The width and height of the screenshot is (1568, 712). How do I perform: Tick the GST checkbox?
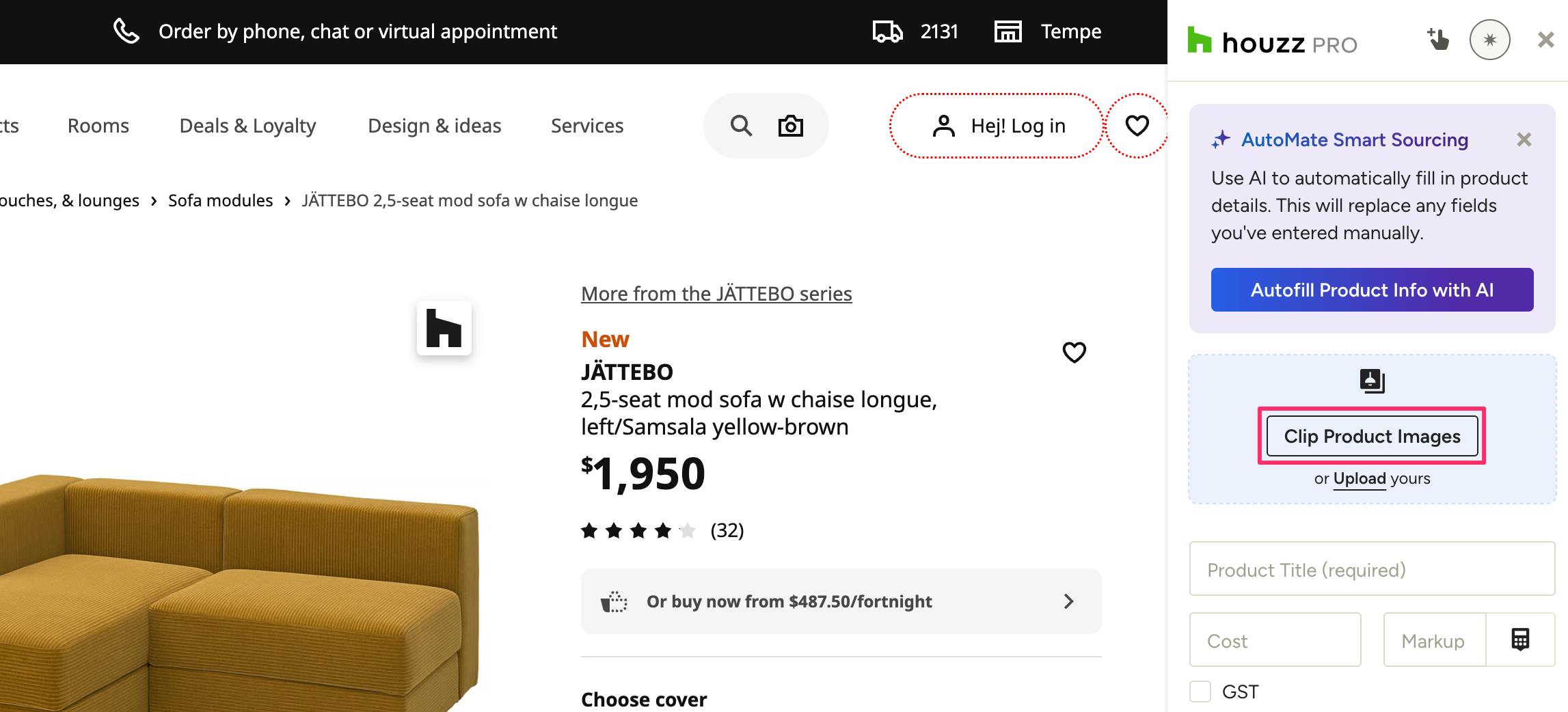1200,692
